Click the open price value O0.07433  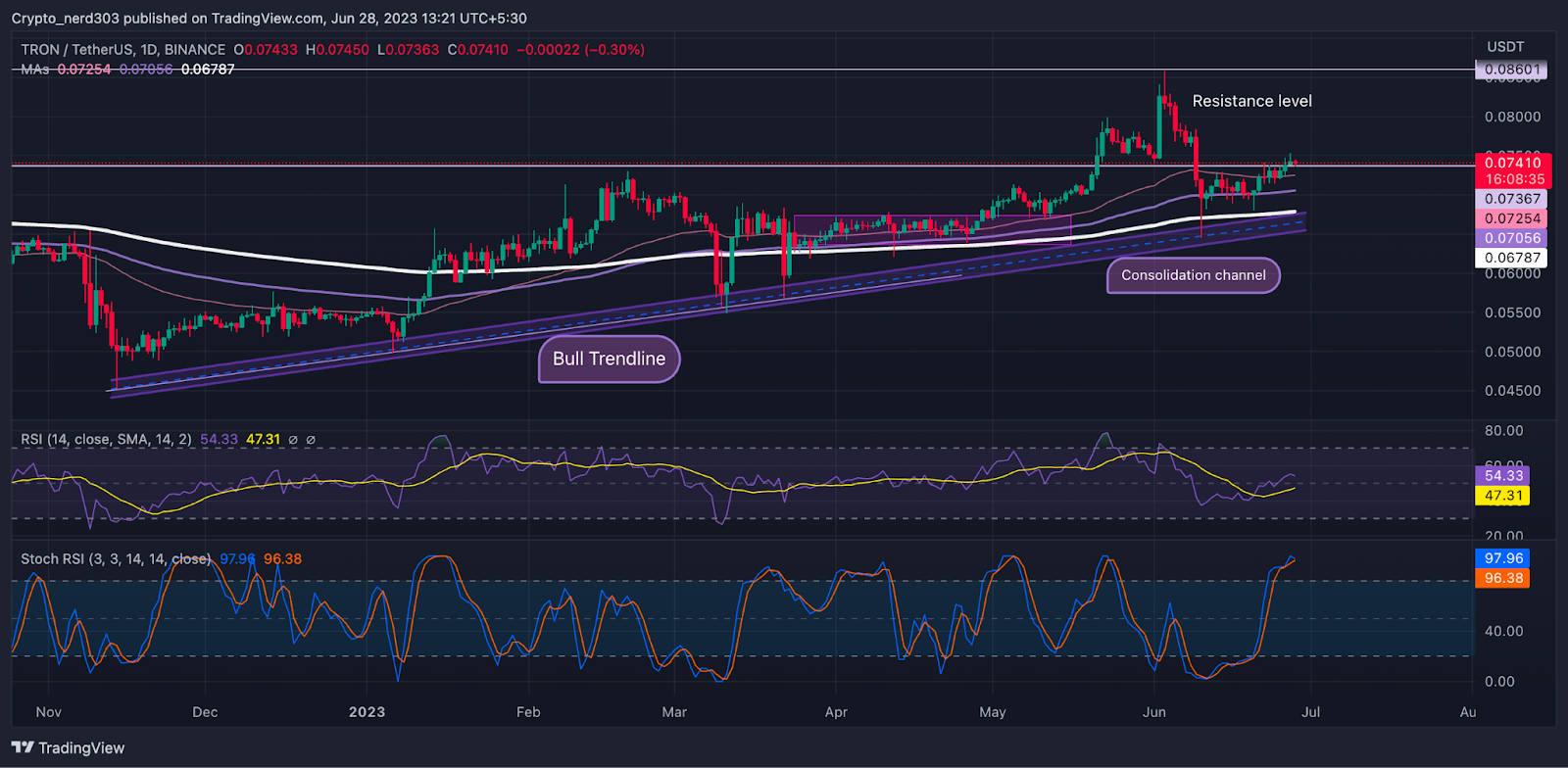(x=266, y=50)
